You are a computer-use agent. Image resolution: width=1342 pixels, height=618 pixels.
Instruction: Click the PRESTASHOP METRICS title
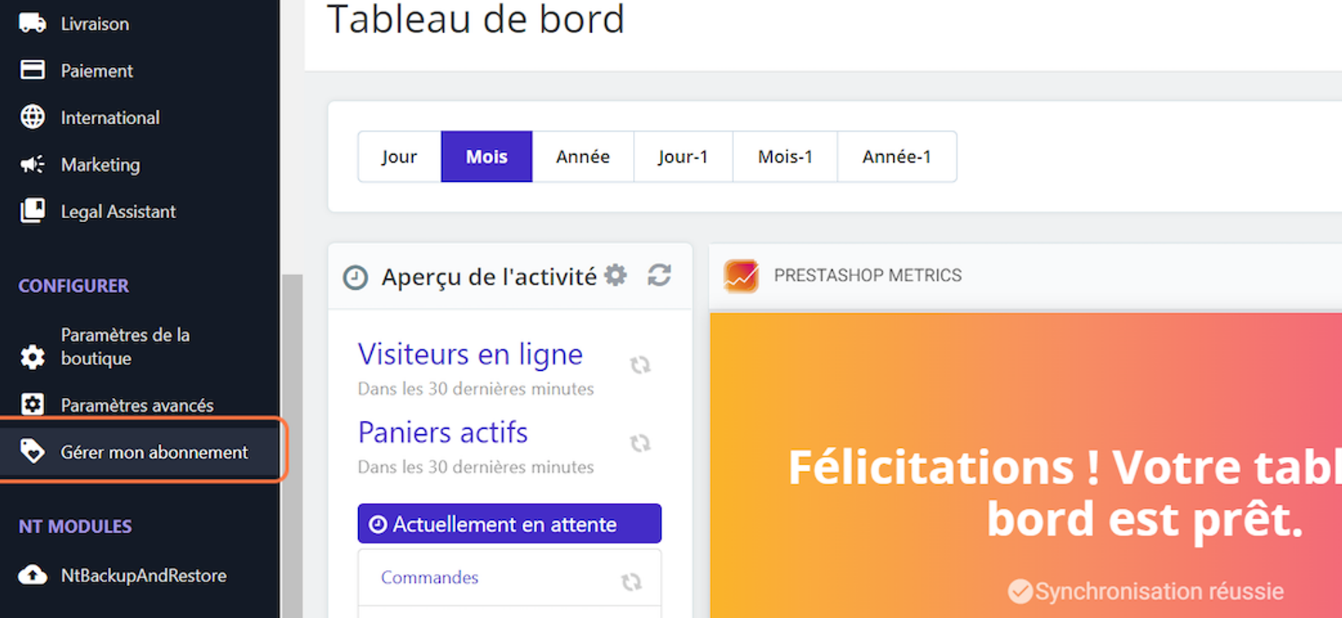click(x=868, y=275)
